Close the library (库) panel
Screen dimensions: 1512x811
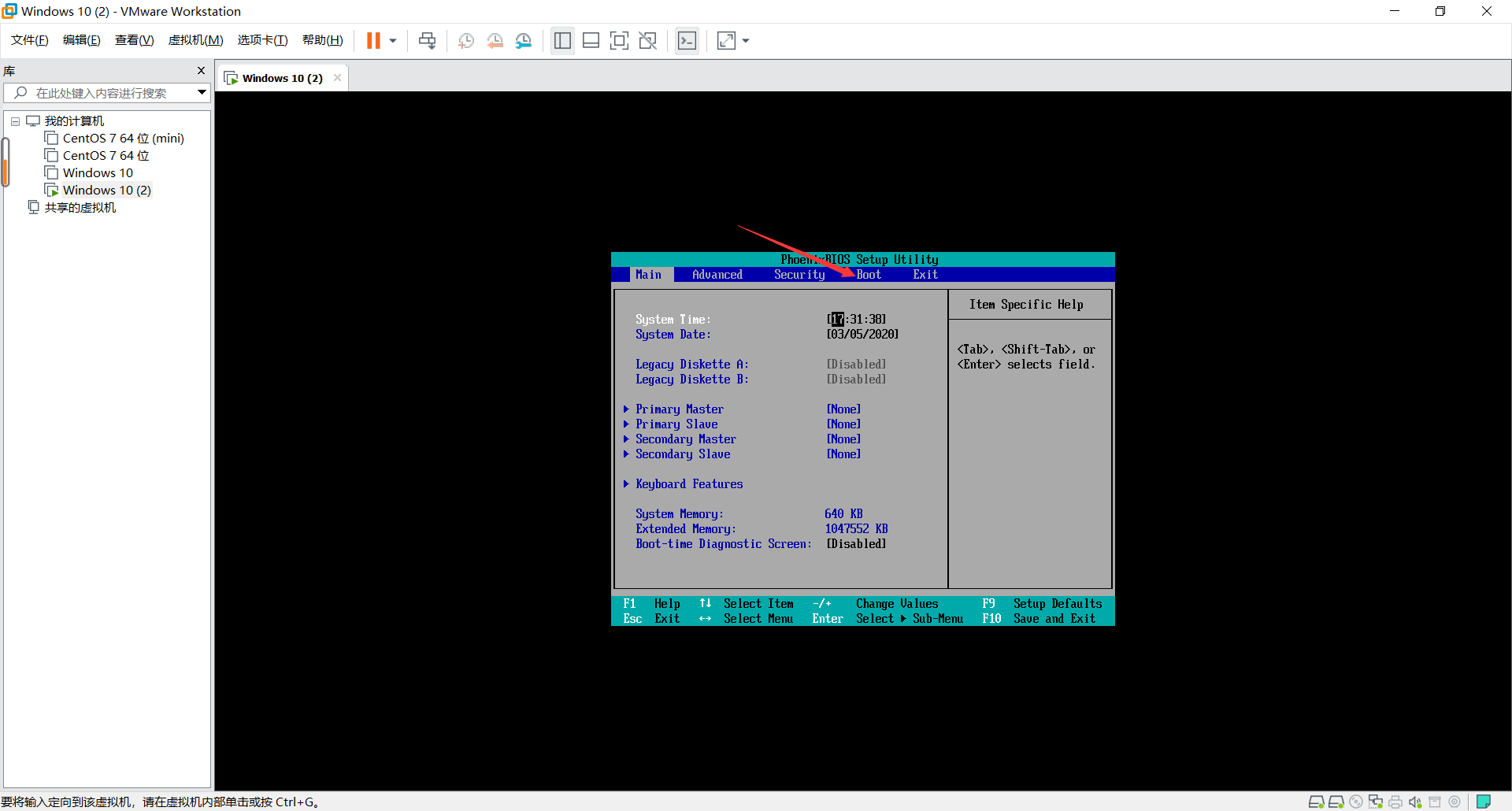pos(201,71)
